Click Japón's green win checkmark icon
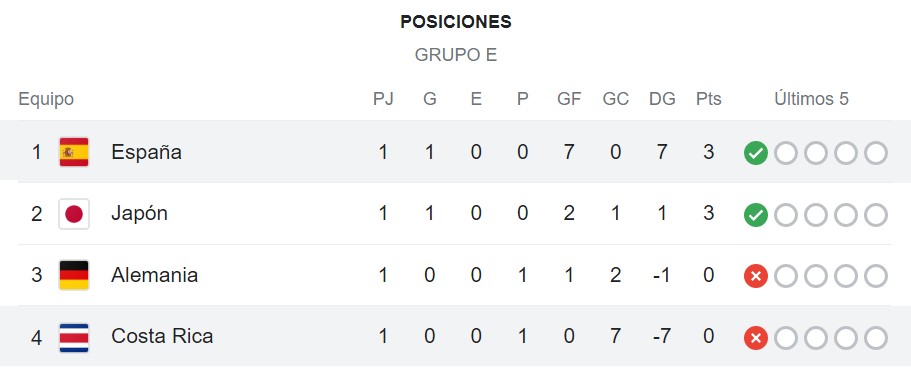This screenshot has width=911, height=368. 756,215
